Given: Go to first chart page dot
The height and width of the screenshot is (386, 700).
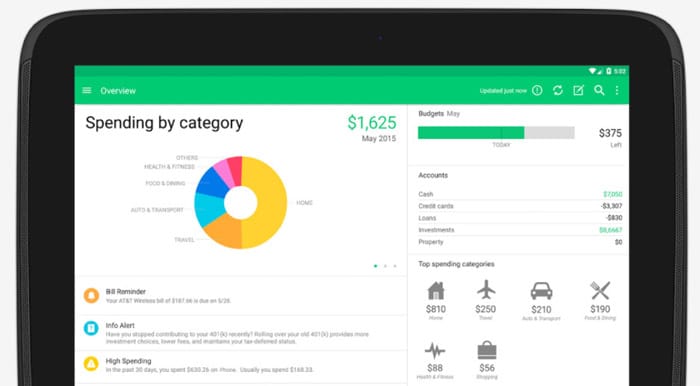Looking at the screenshot, I should [x=375, y=266].
